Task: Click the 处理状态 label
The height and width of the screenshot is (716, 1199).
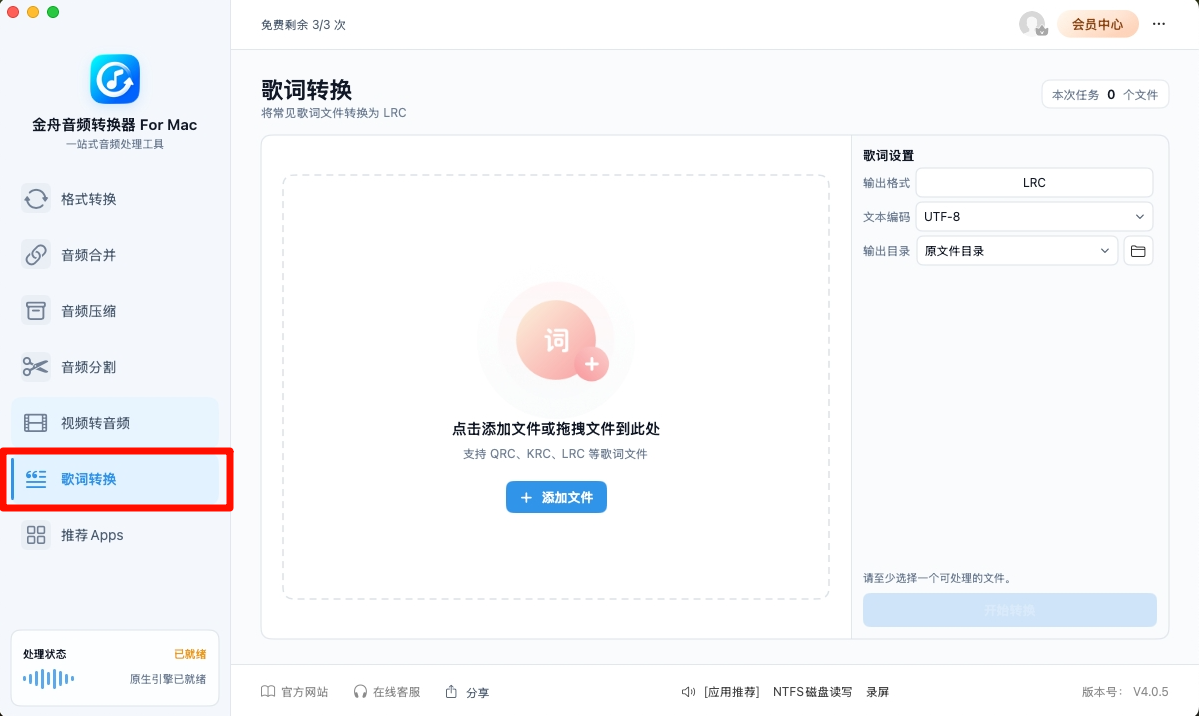Action: (44, 654)
